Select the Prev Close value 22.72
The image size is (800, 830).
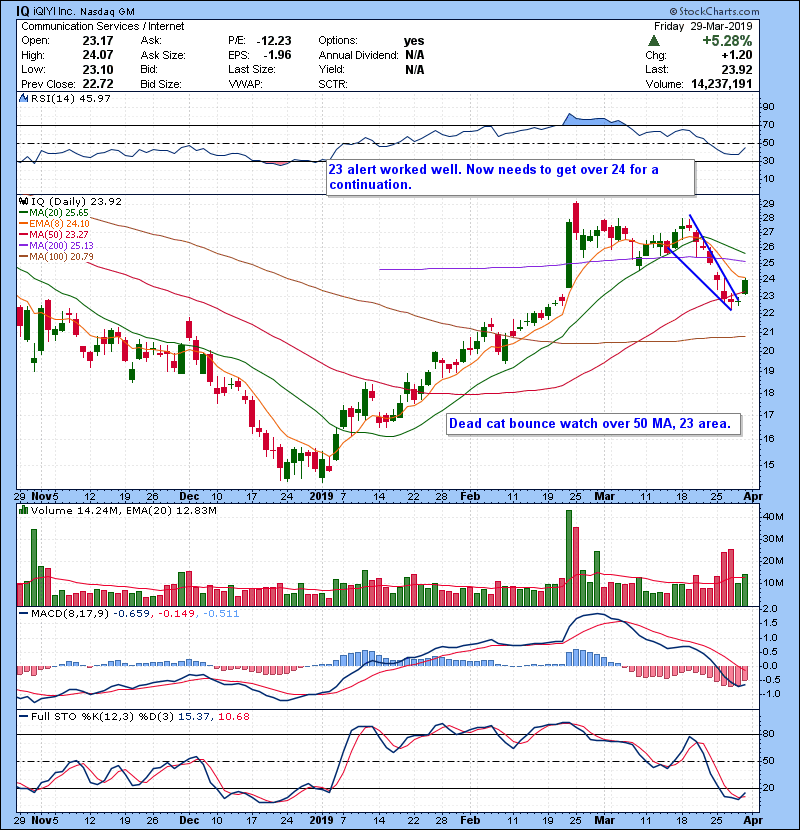pyautogui.click(x=97, y=84)
